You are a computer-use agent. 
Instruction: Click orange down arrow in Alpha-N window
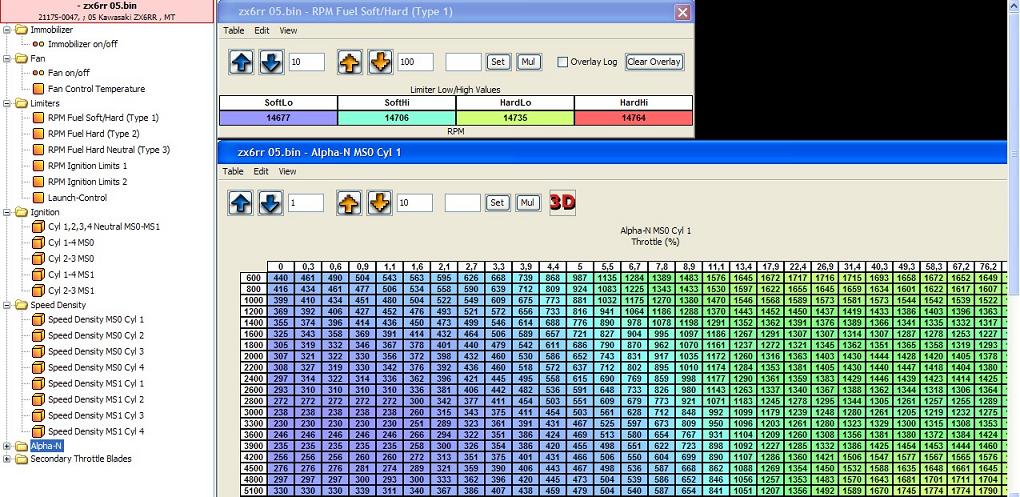click(379, 202)
